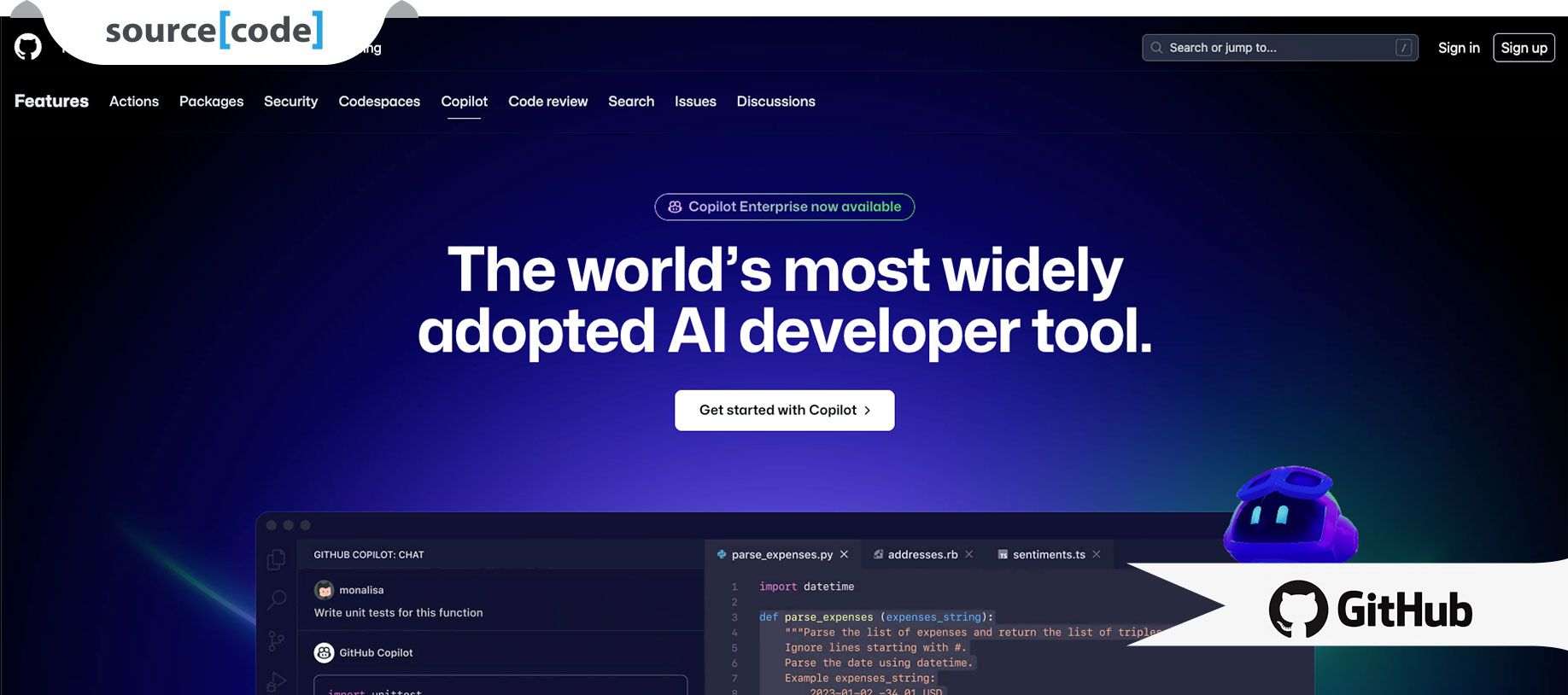Click the slash shortcut key icon
1568x695 pixels.
coord(1403,48)
